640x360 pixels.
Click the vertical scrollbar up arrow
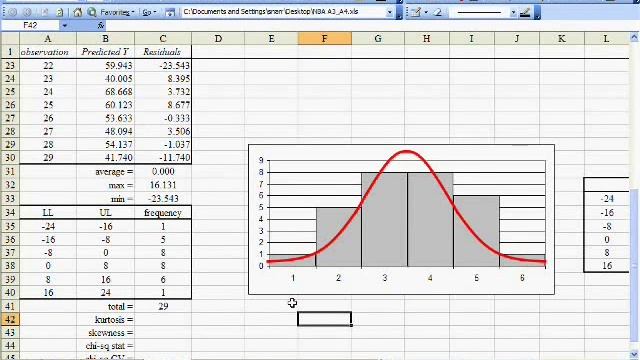click(634, 38)
